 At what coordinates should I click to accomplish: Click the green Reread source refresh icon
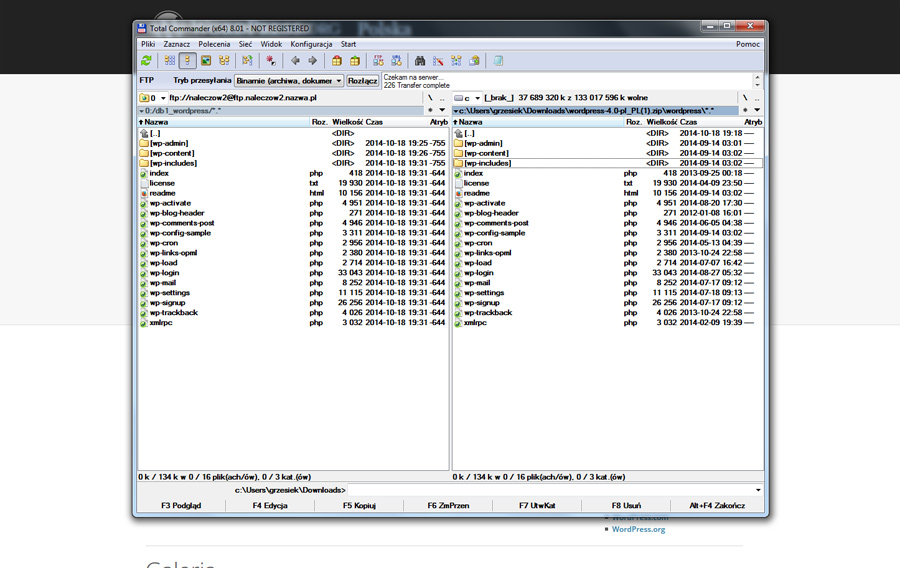click(x=146, y=61)
